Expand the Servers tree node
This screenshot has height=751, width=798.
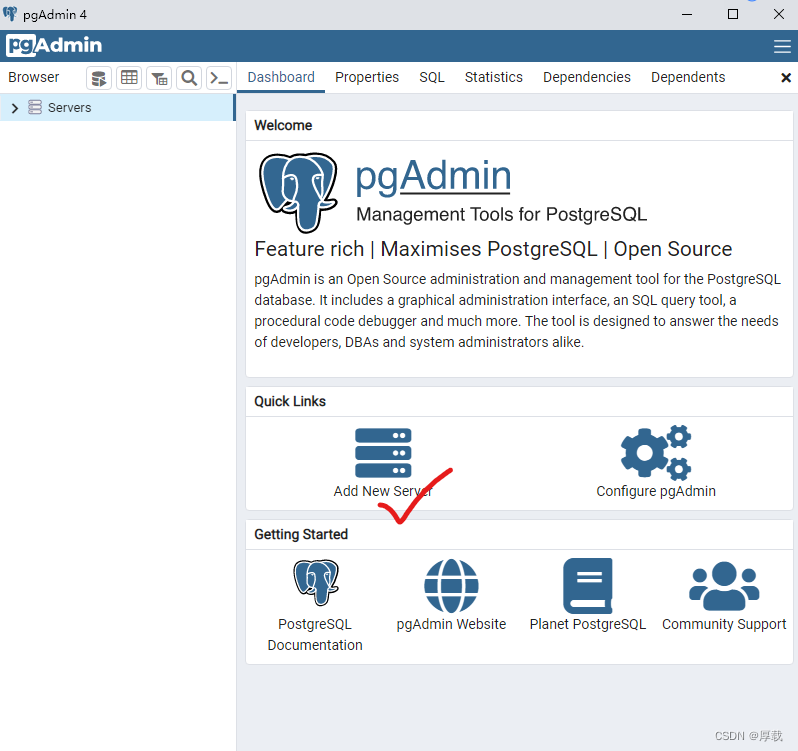tap(14, 108)
